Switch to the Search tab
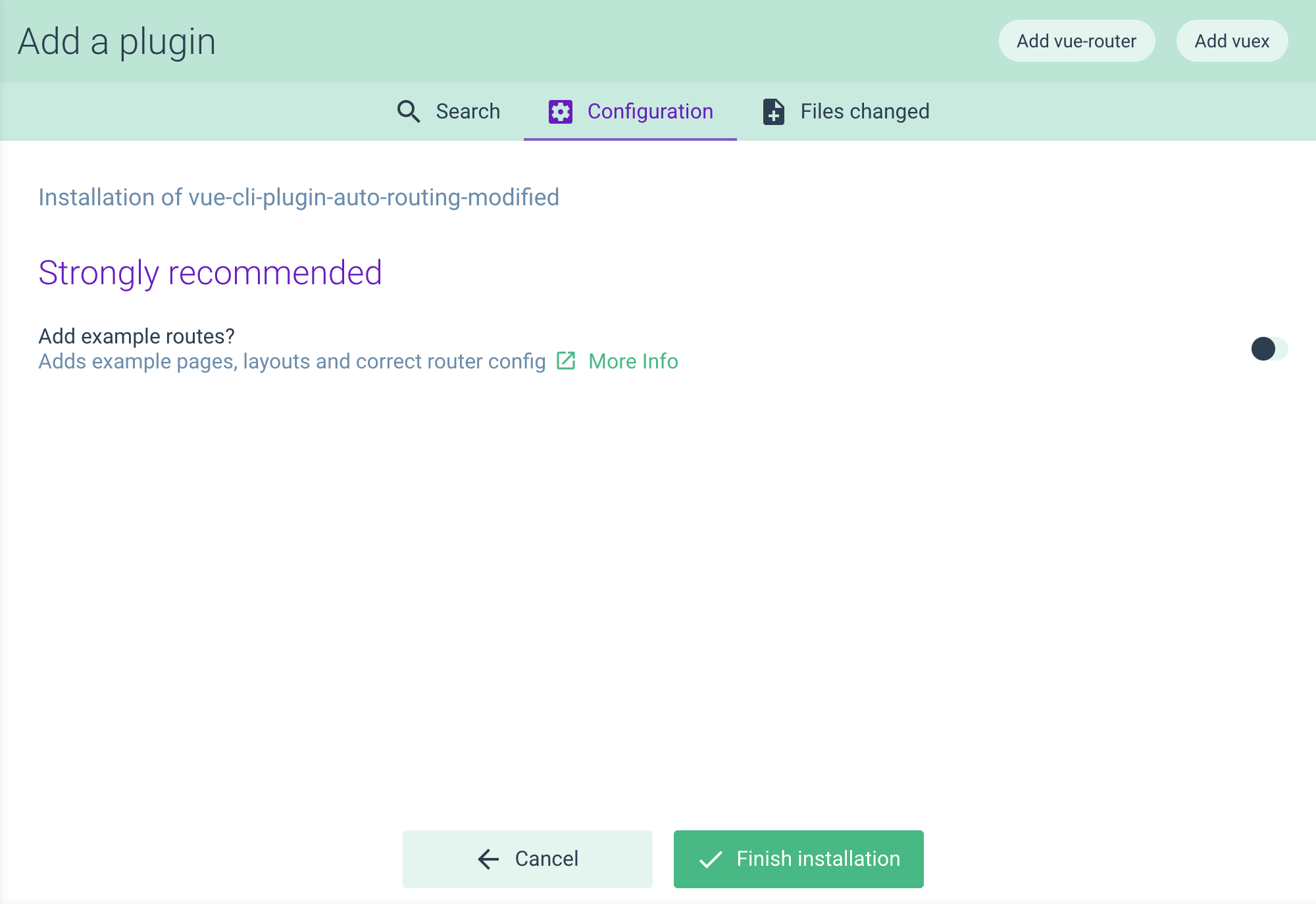 (449, 111)
